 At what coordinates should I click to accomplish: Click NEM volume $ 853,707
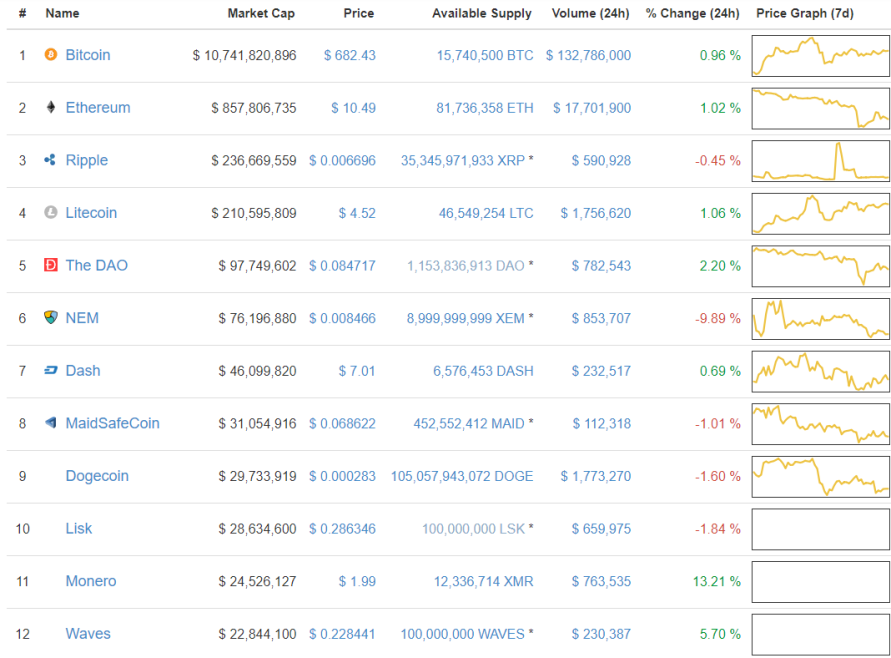pos(601,318)
